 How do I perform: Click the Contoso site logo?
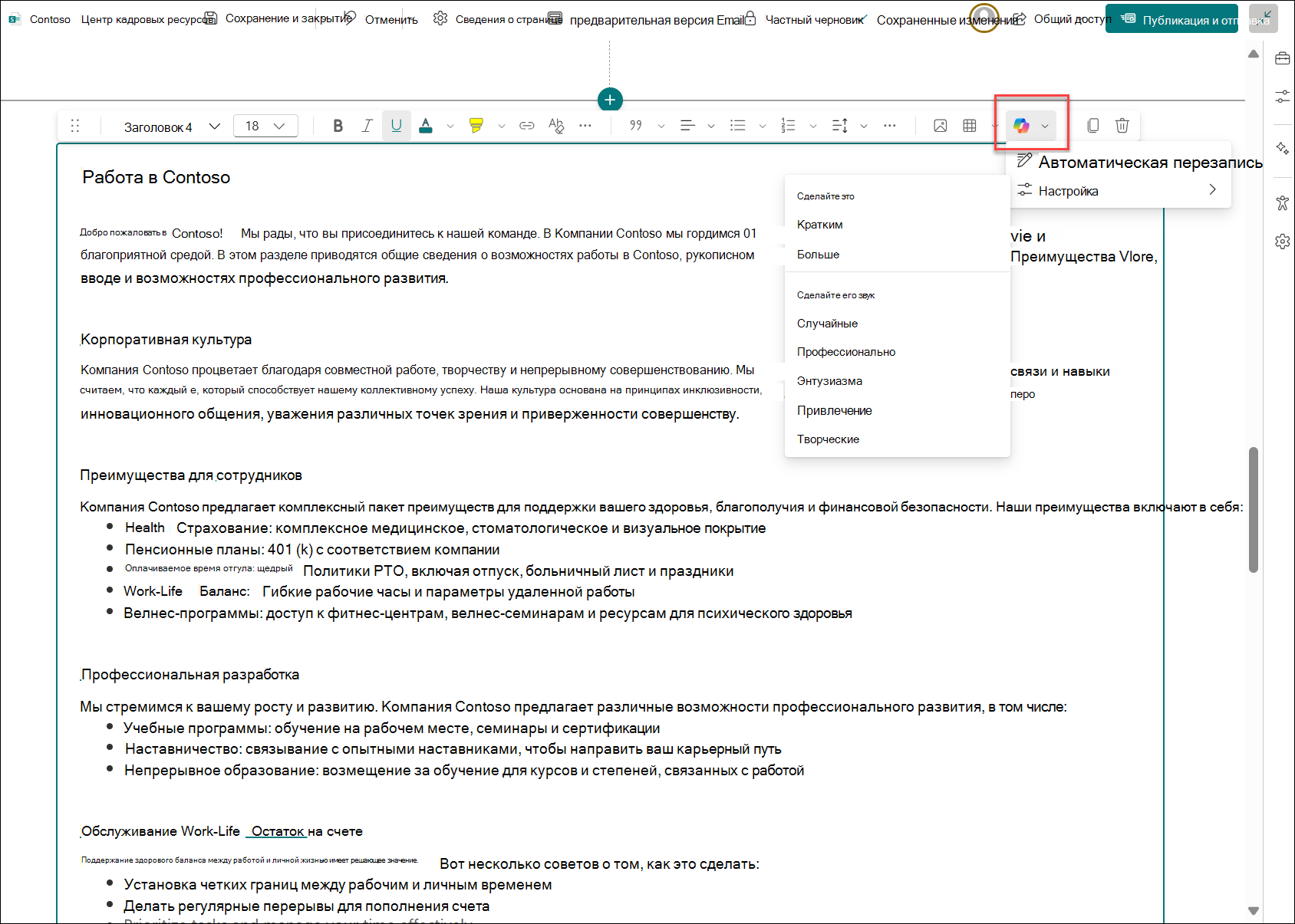tap(15, 19)
